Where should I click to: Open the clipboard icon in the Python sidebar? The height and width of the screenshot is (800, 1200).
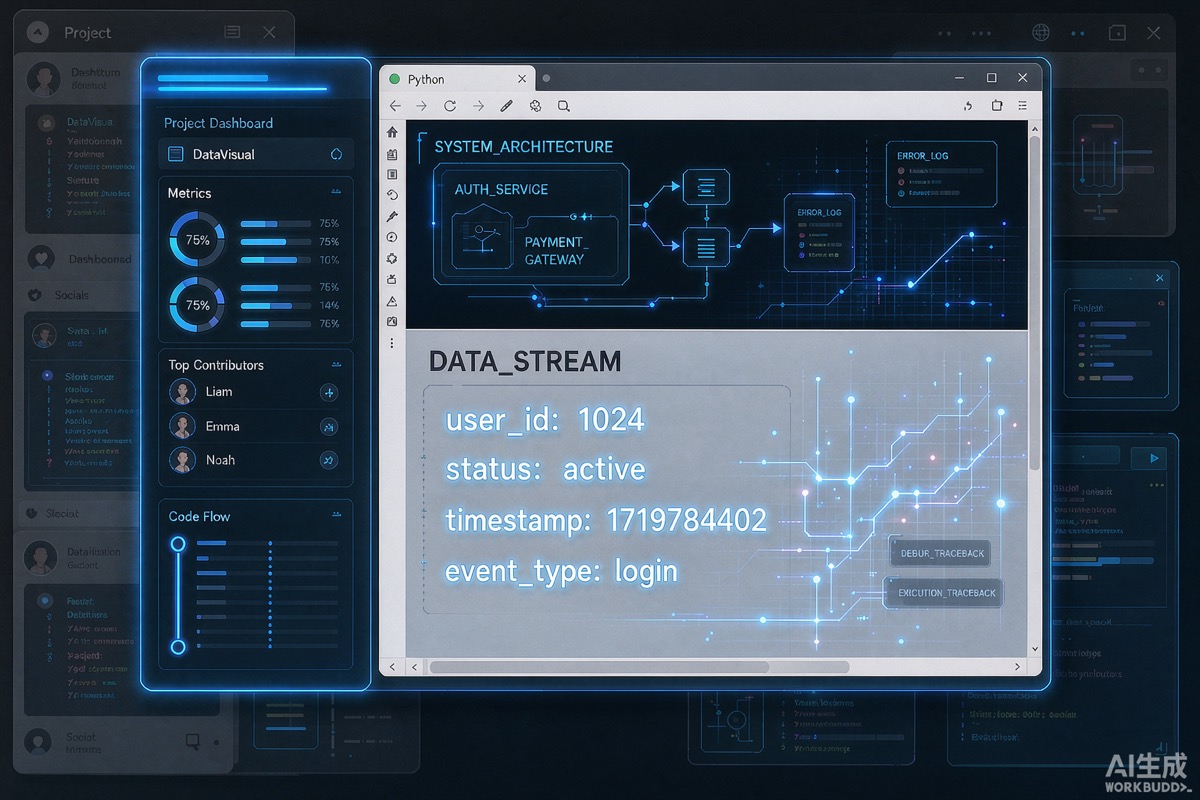[392, 154]
